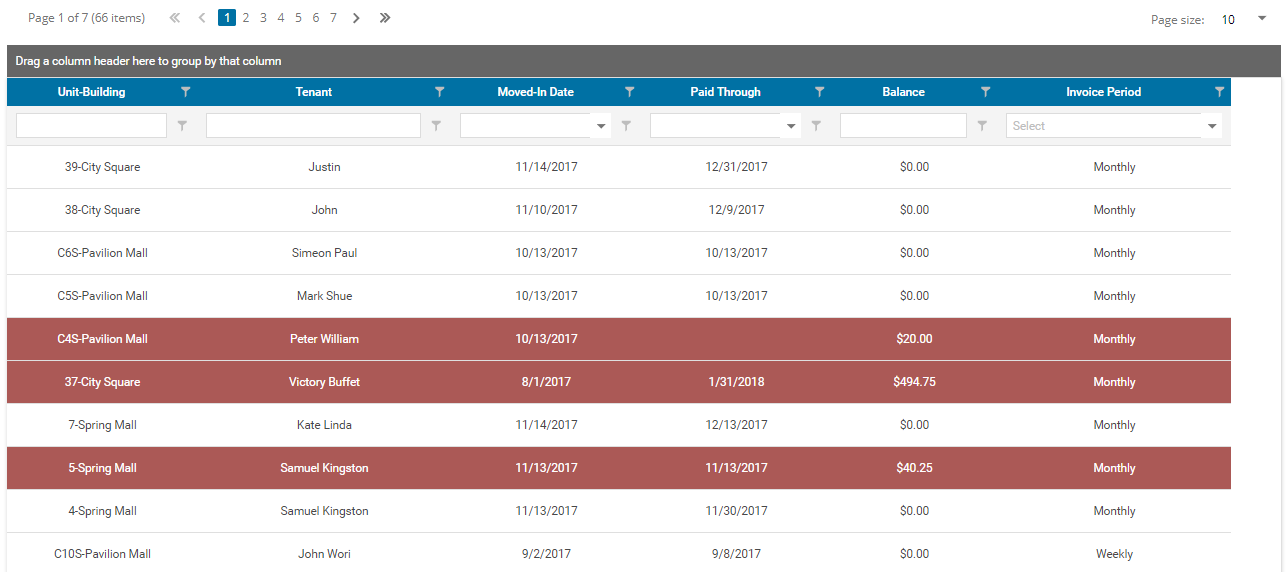Viewport: 1288px width, 572px height.
Task: Expand the Invoice Period Select dropdown
Action: pyautogui.click(x=1213, y=126)
